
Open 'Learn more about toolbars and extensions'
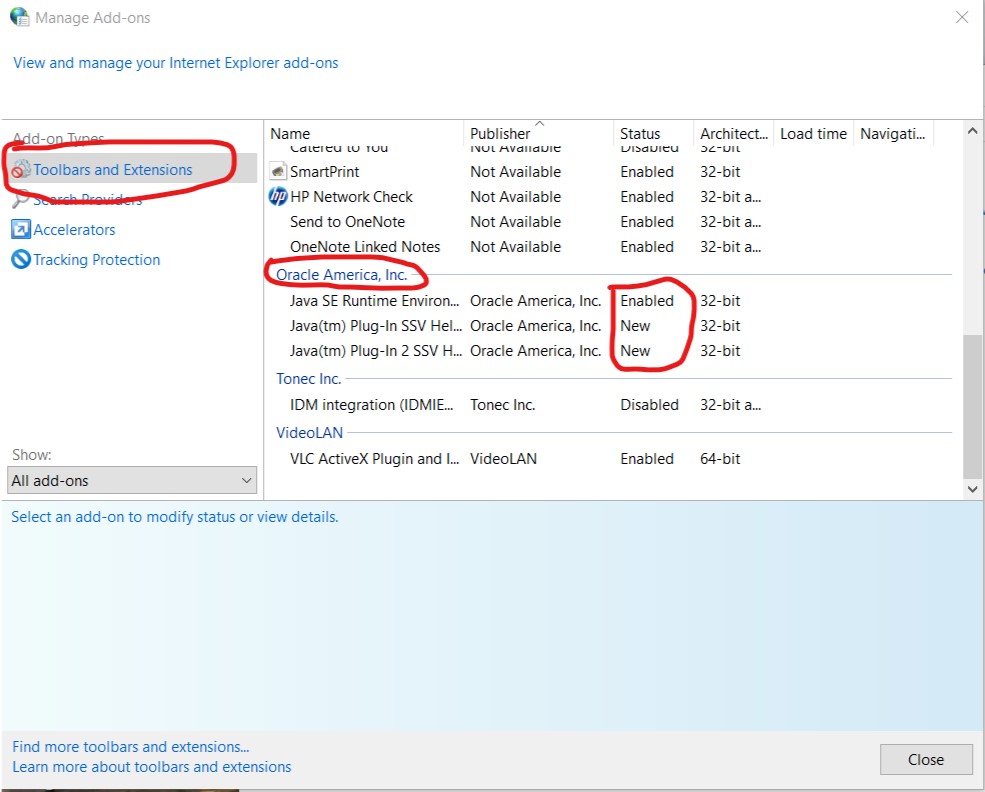coord(152,766)
